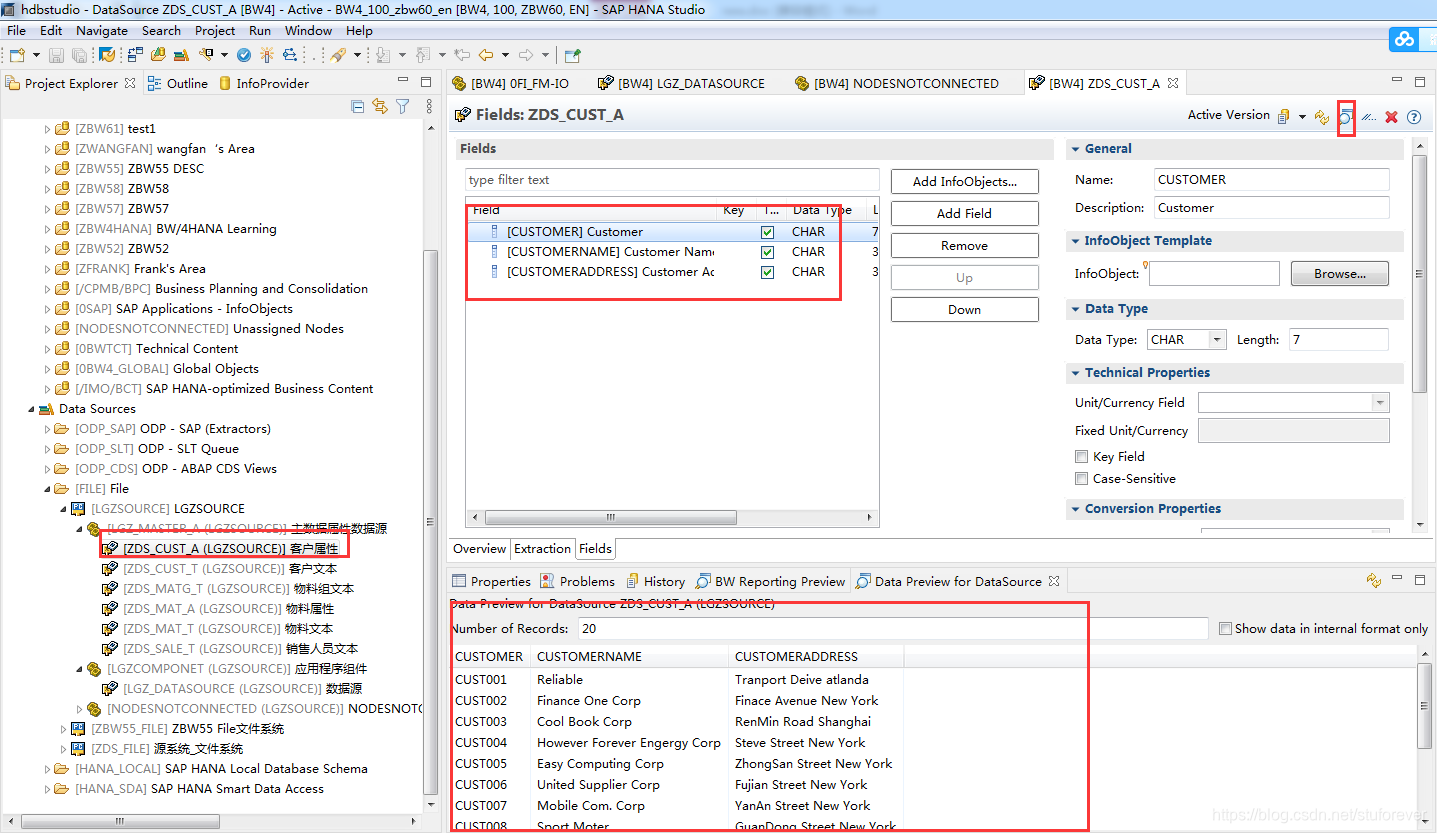
Task: Switch to the Overview tab
Action: [x=479, y=548]
